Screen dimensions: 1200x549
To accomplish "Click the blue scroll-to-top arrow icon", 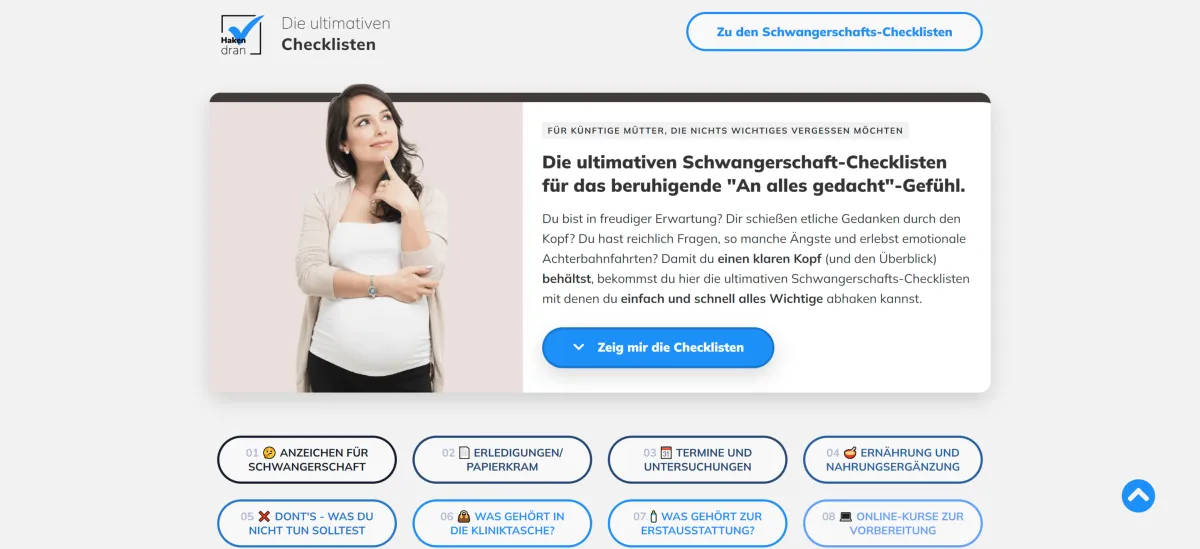I will [1138, 495].
